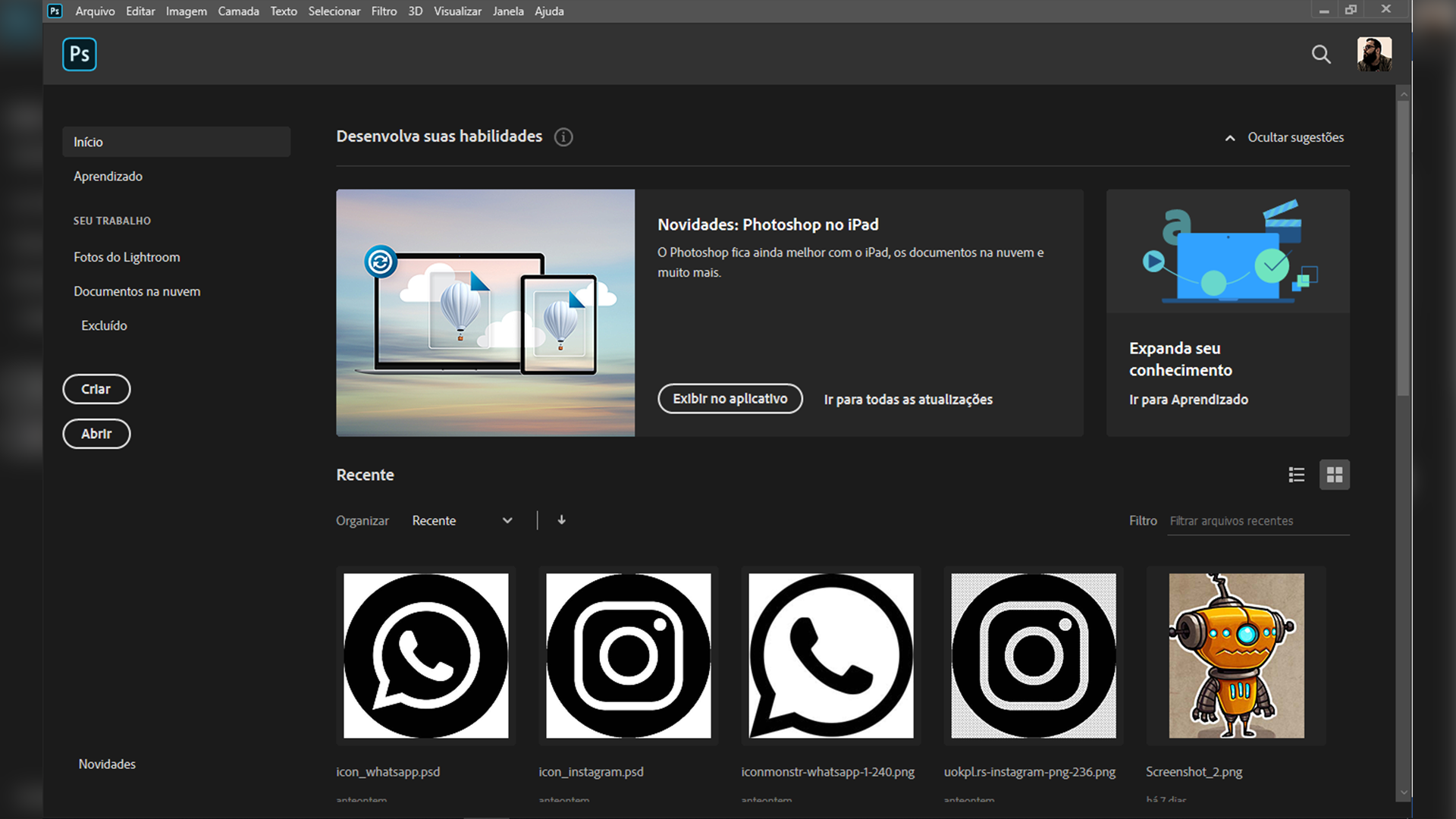Restore down the Photoshop window
Viewport: 1456px width, 819px height.
[1351, 10]
